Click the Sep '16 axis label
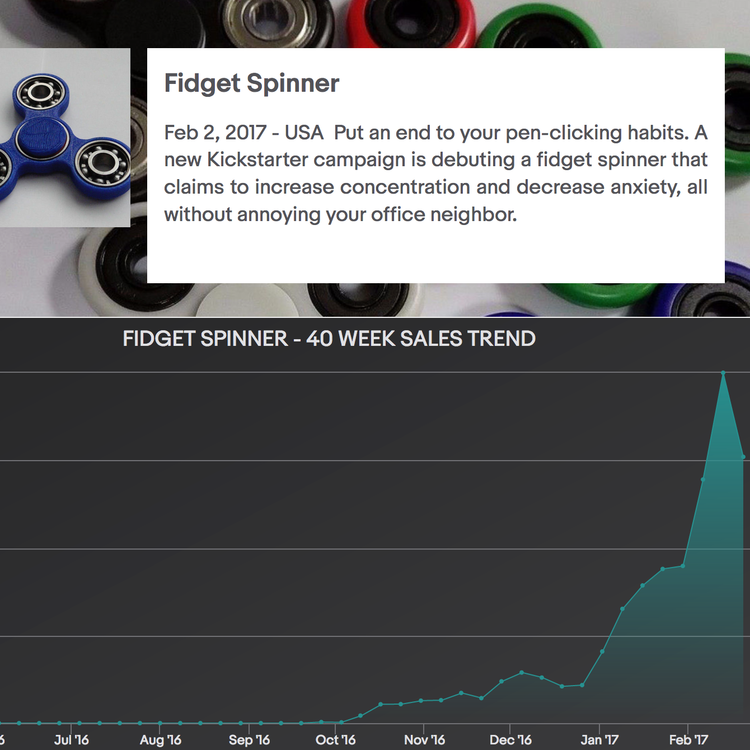 pos(249,739)
